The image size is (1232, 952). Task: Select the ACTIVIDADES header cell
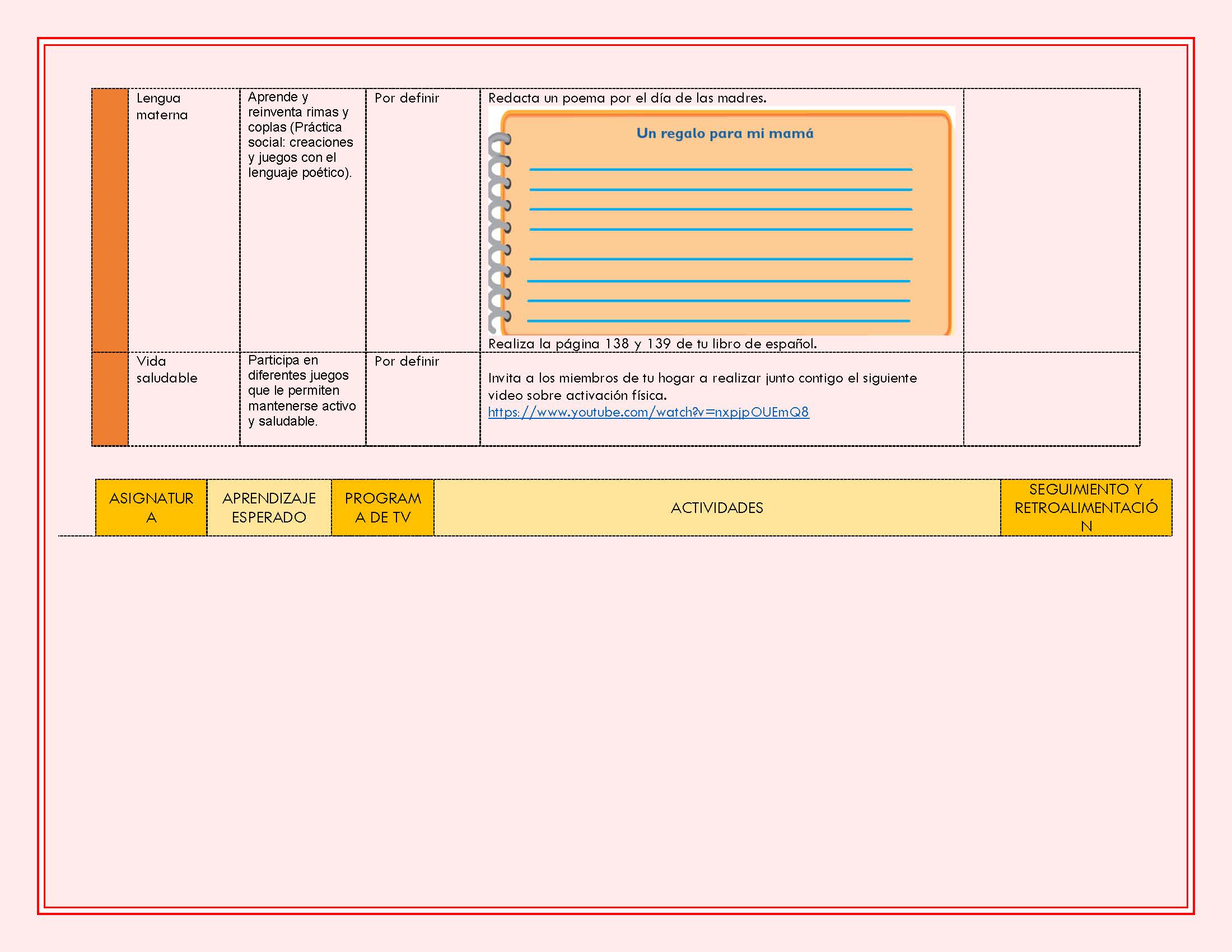717,507
